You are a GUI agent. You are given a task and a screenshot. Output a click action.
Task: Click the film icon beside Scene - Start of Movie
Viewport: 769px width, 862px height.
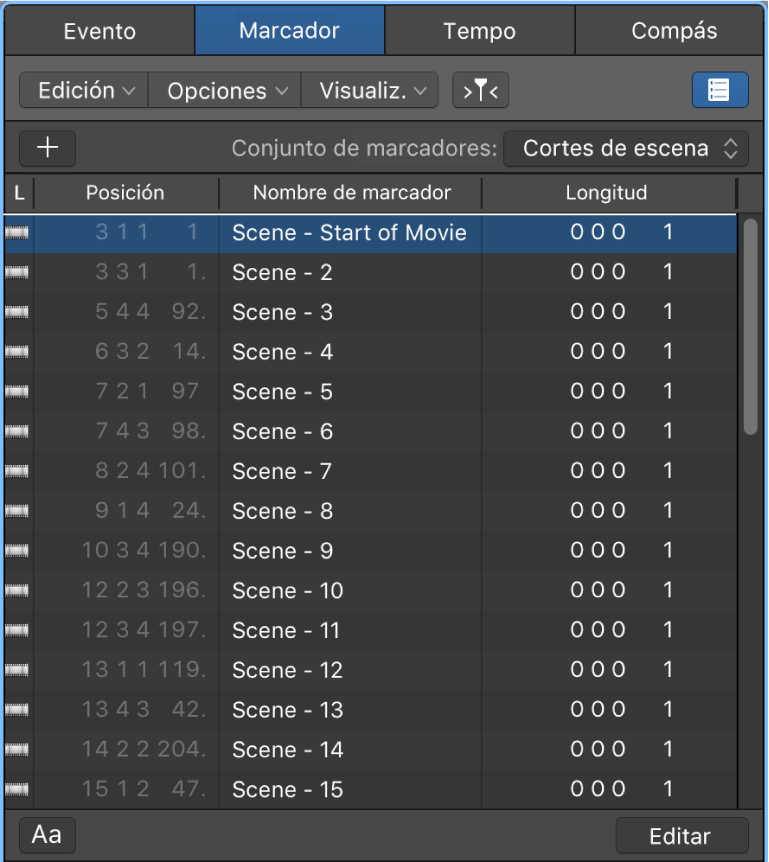(17, 232)
